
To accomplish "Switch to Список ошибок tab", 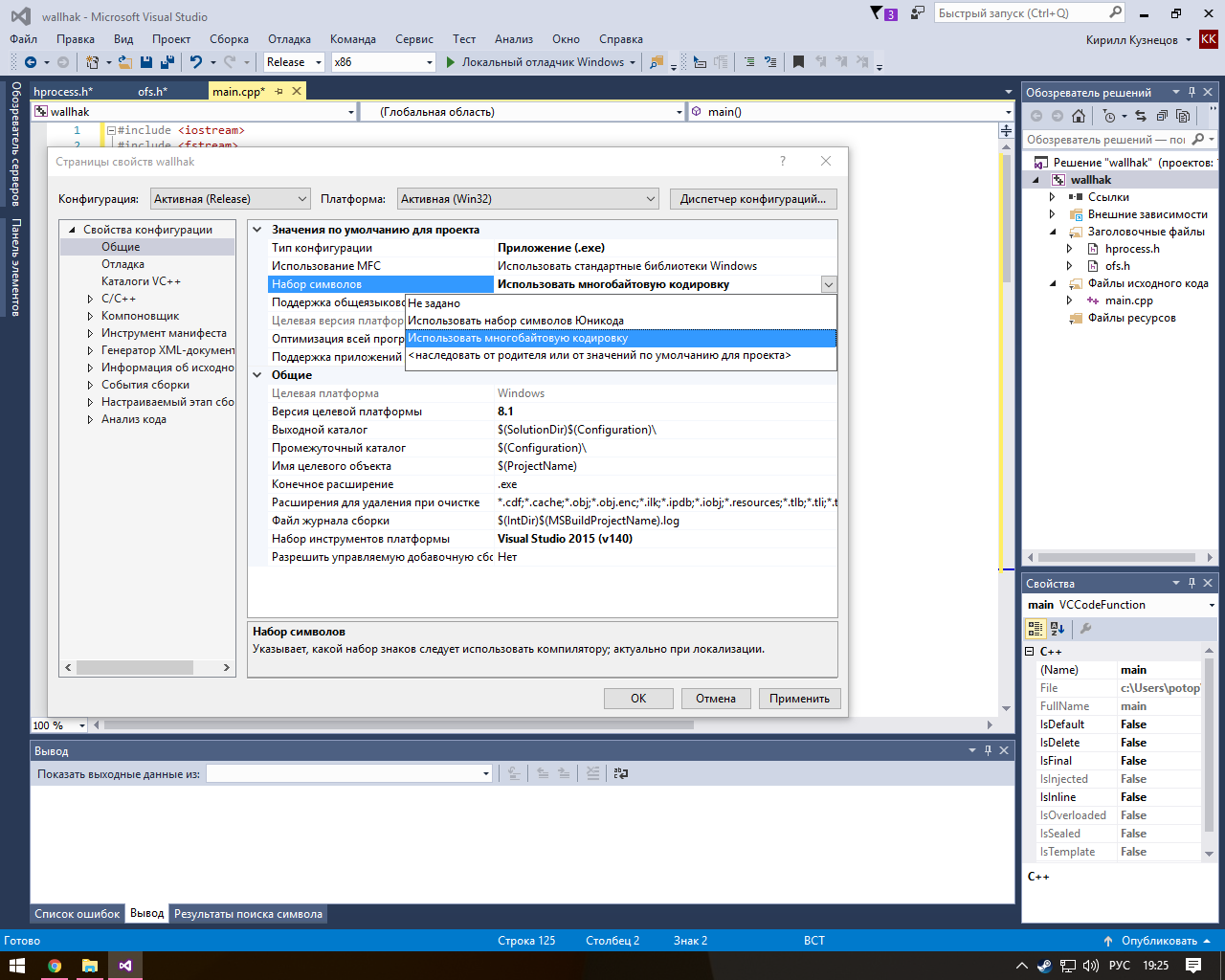I will click(78, 914).
